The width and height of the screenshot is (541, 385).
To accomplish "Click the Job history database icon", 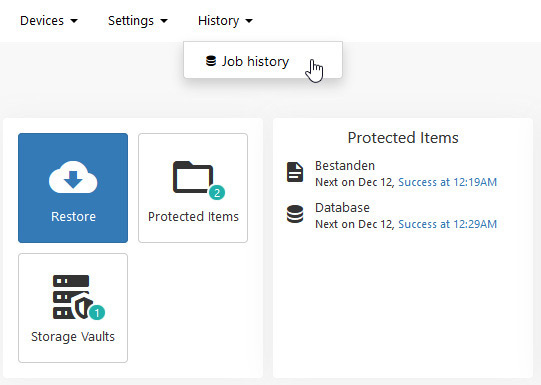I will pyautogui.click(x=211, y=61).
